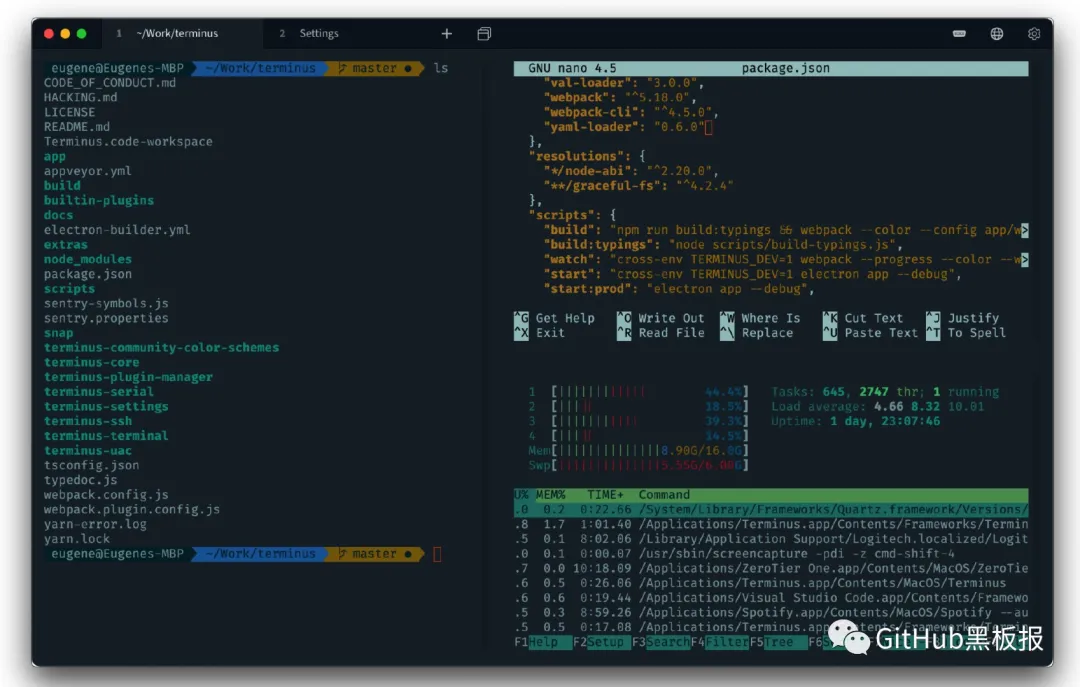Click F2 Setup in htop footer
The height and width of the screenshot is (687, 1080).
point(598,642)
